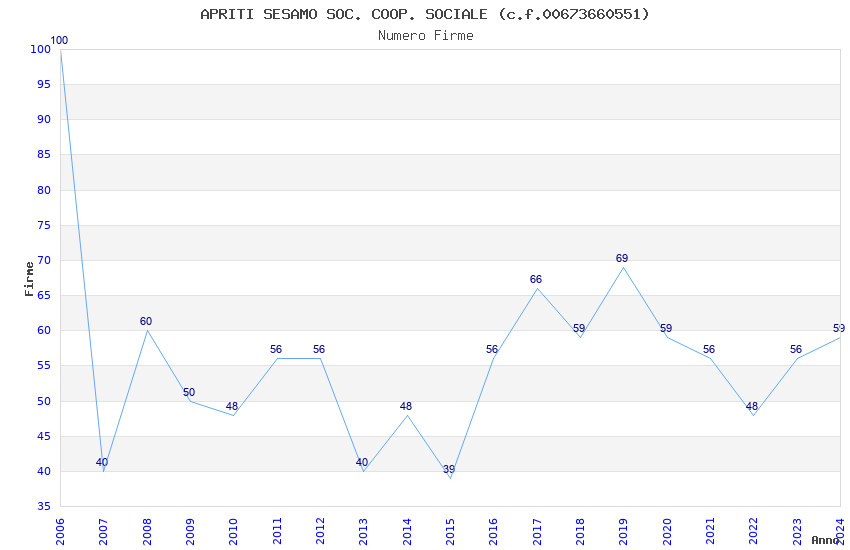850x550 pixels.
Task: Click the Anno x-axis label
Action: tap(825, 540)
